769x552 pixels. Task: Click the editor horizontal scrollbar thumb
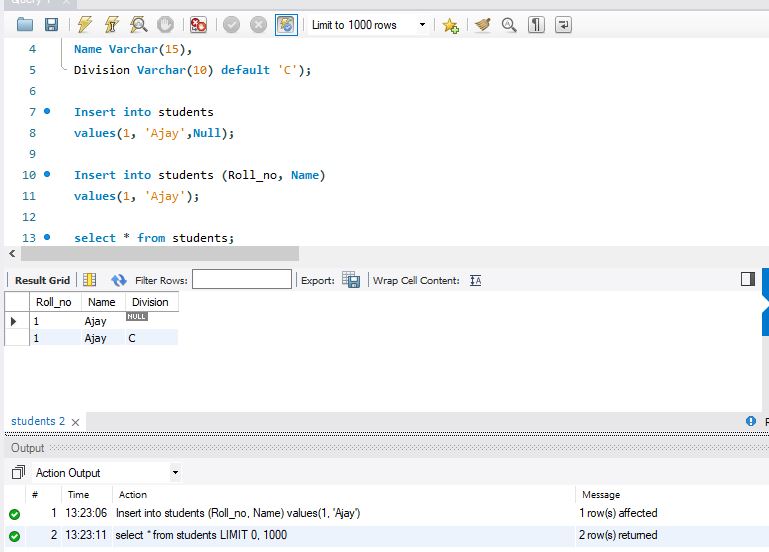pos(160,253)
